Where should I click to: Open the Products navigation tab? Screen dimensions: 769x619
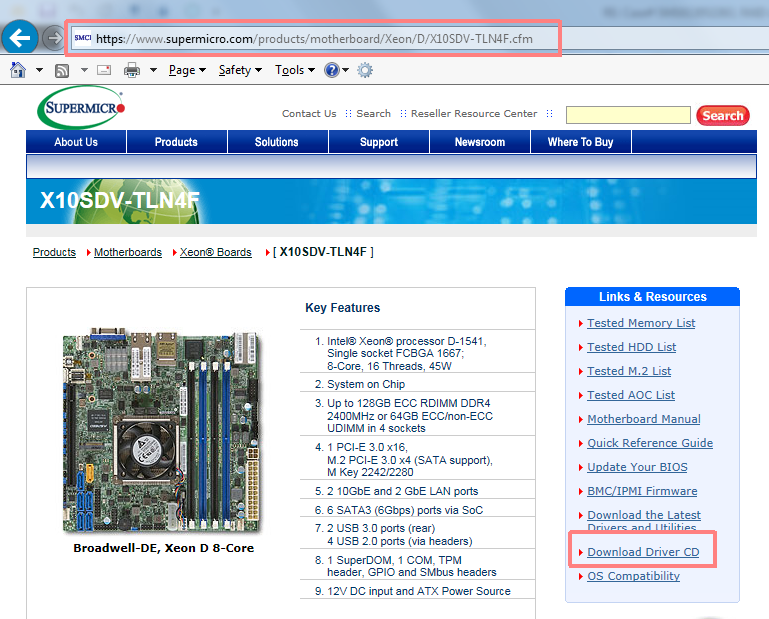pos(176,142)
